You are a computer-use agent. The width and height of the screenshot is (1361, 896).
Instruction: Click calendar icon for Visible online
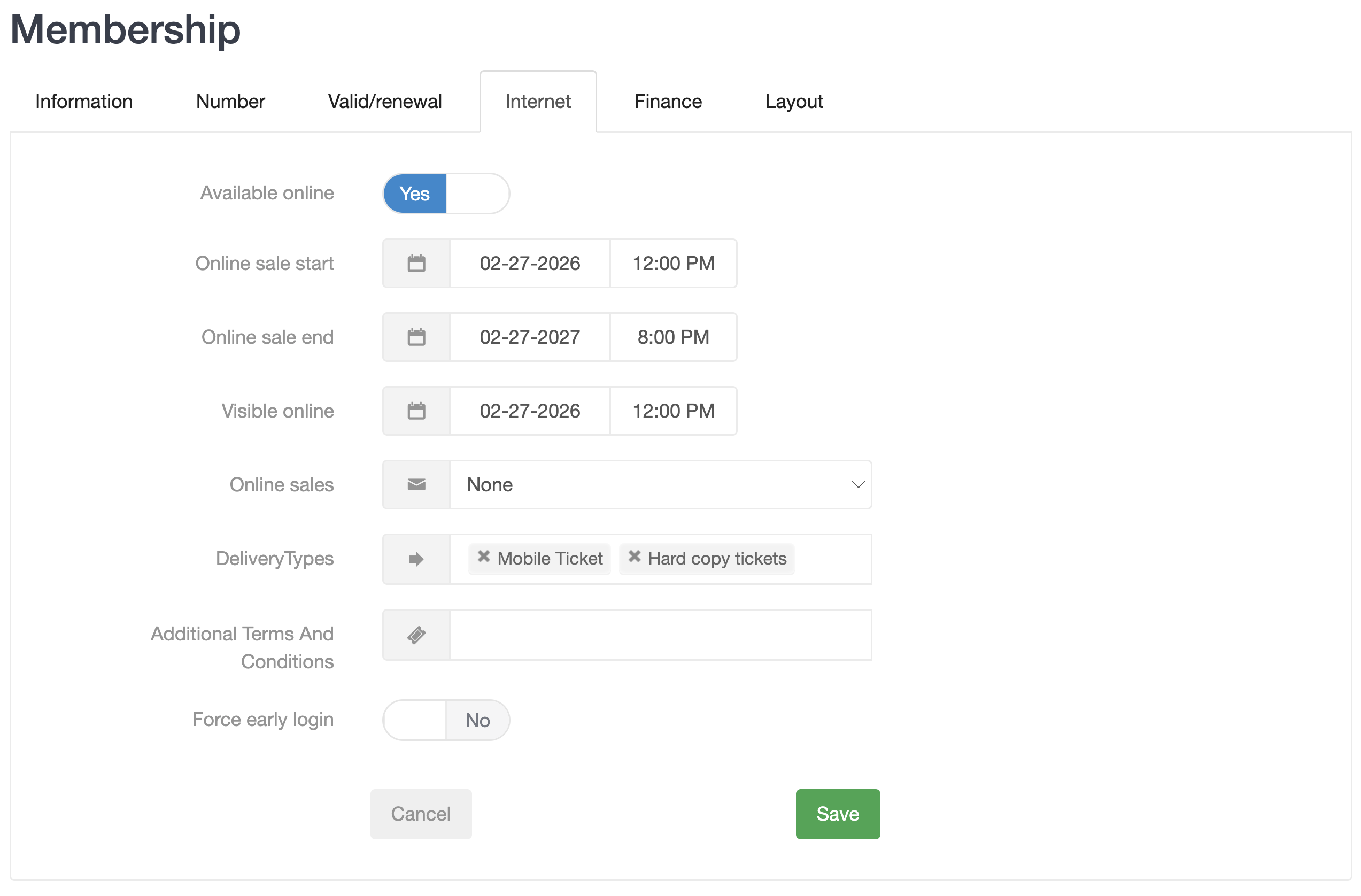[416, 411]
